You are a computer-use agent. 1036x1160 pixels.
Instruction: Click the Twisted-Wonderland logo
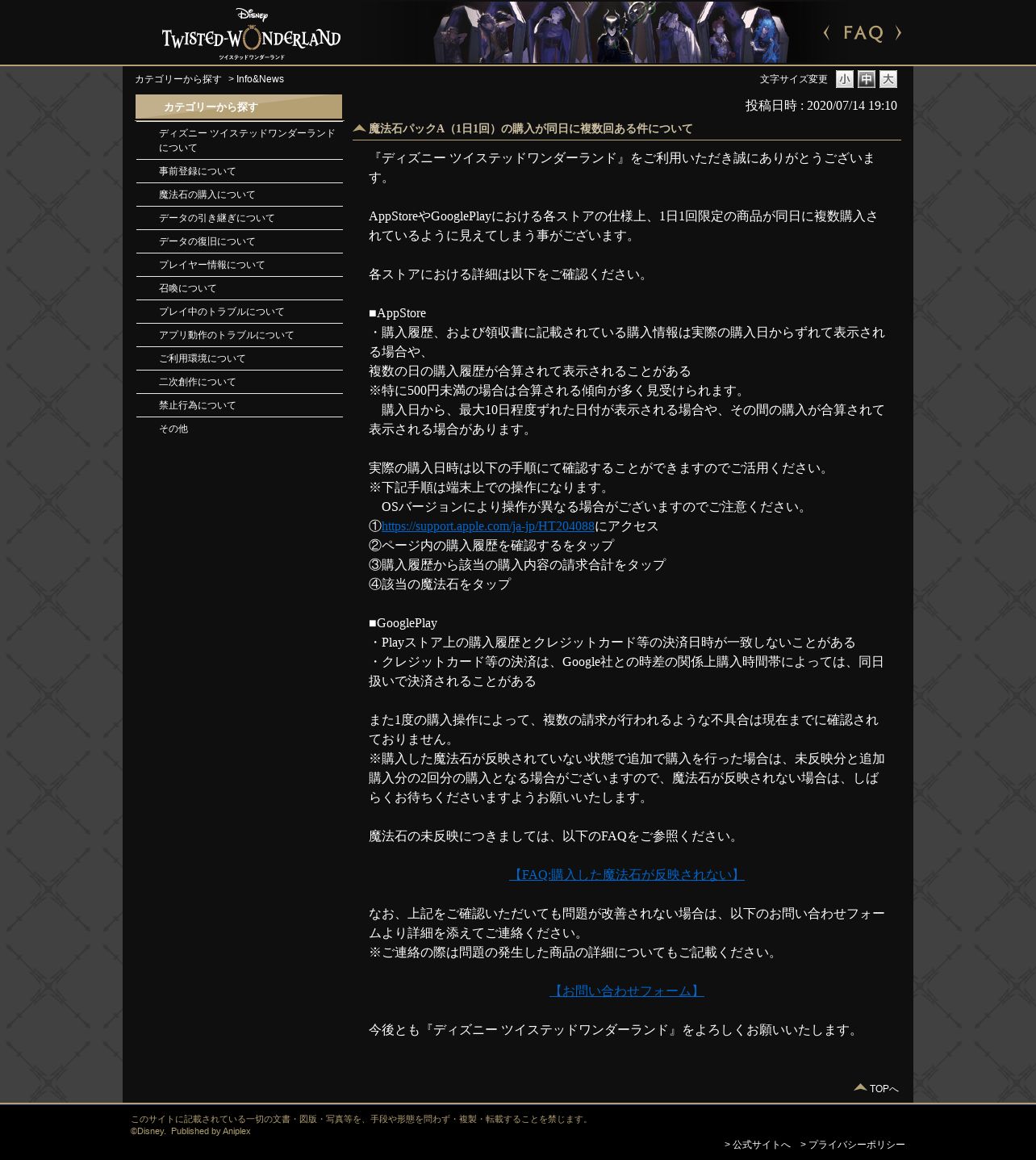pyautogui.click(x=251, y=34)
